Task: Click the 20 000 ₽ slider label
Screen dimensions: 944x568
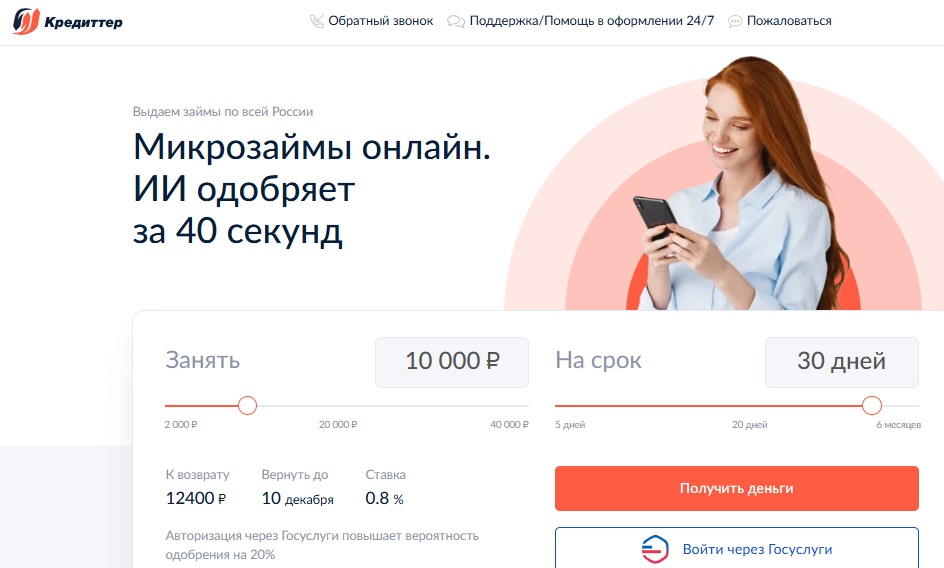Action: 338,425
